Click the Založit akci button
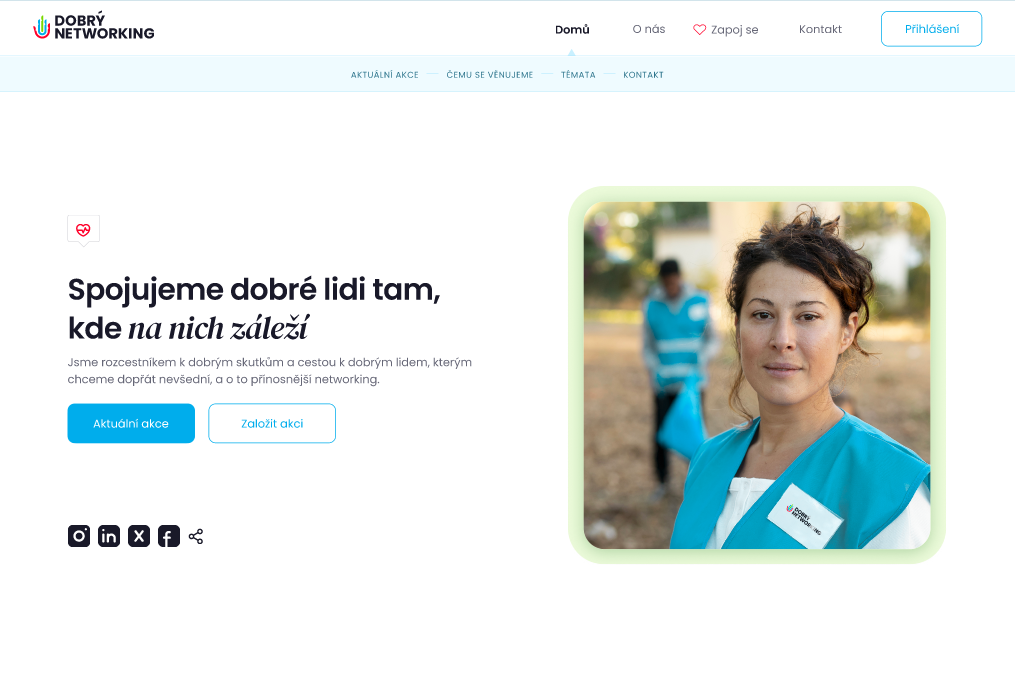 (272, 423)
